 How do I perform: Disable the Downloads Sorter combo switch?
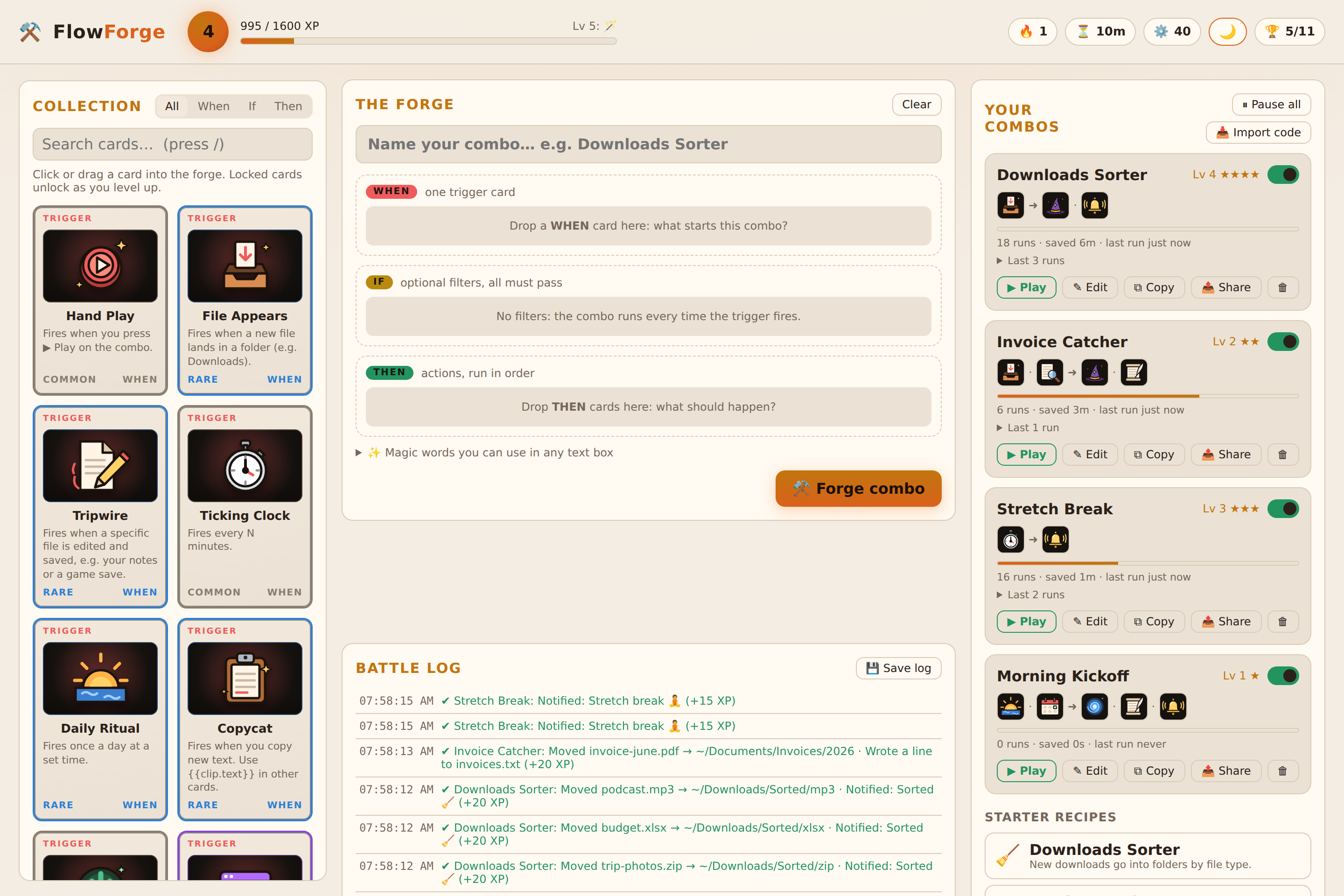tap(1283, 175)
